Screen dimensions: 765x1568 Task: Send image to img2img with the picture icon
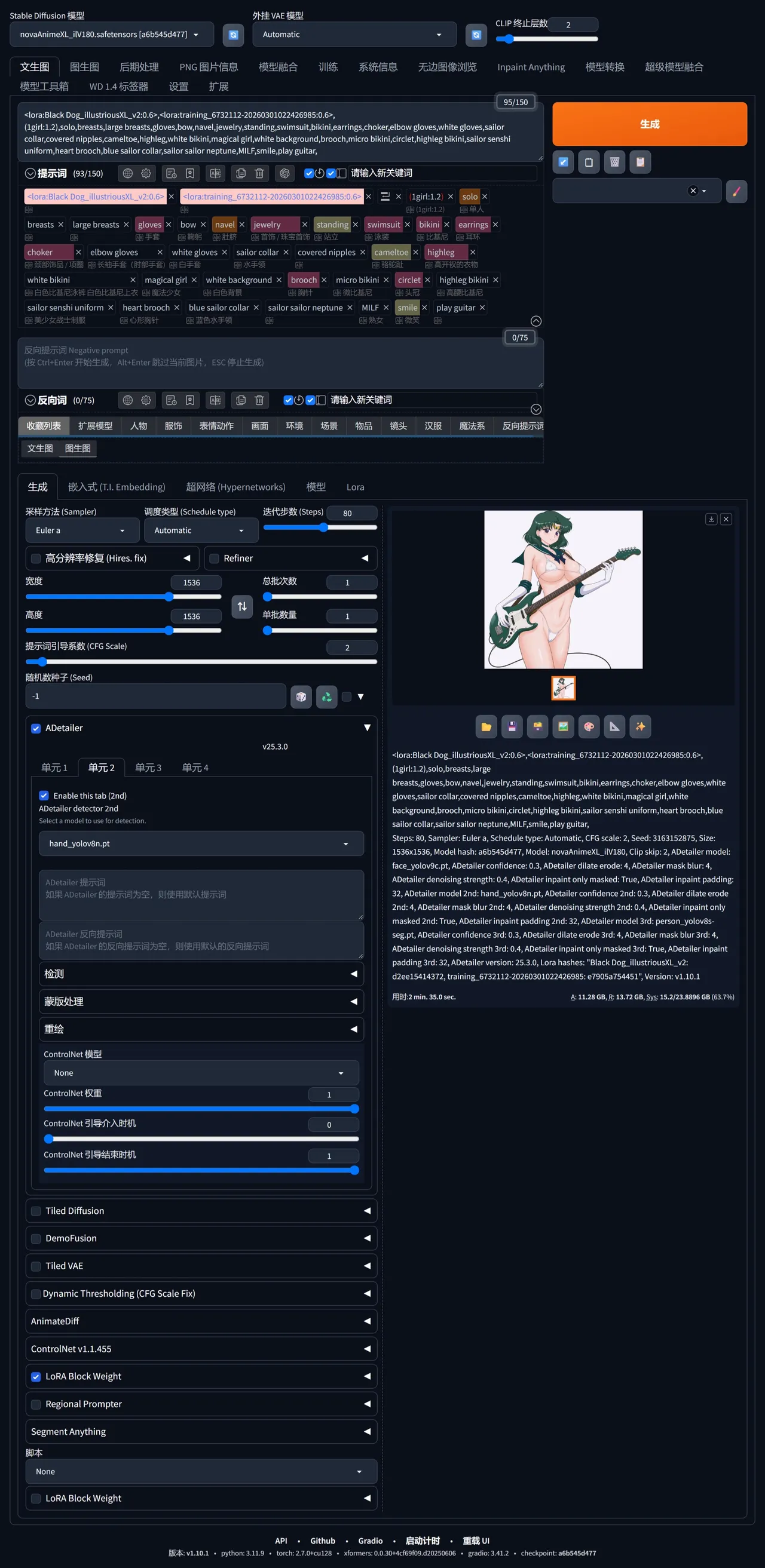point(564,726)
